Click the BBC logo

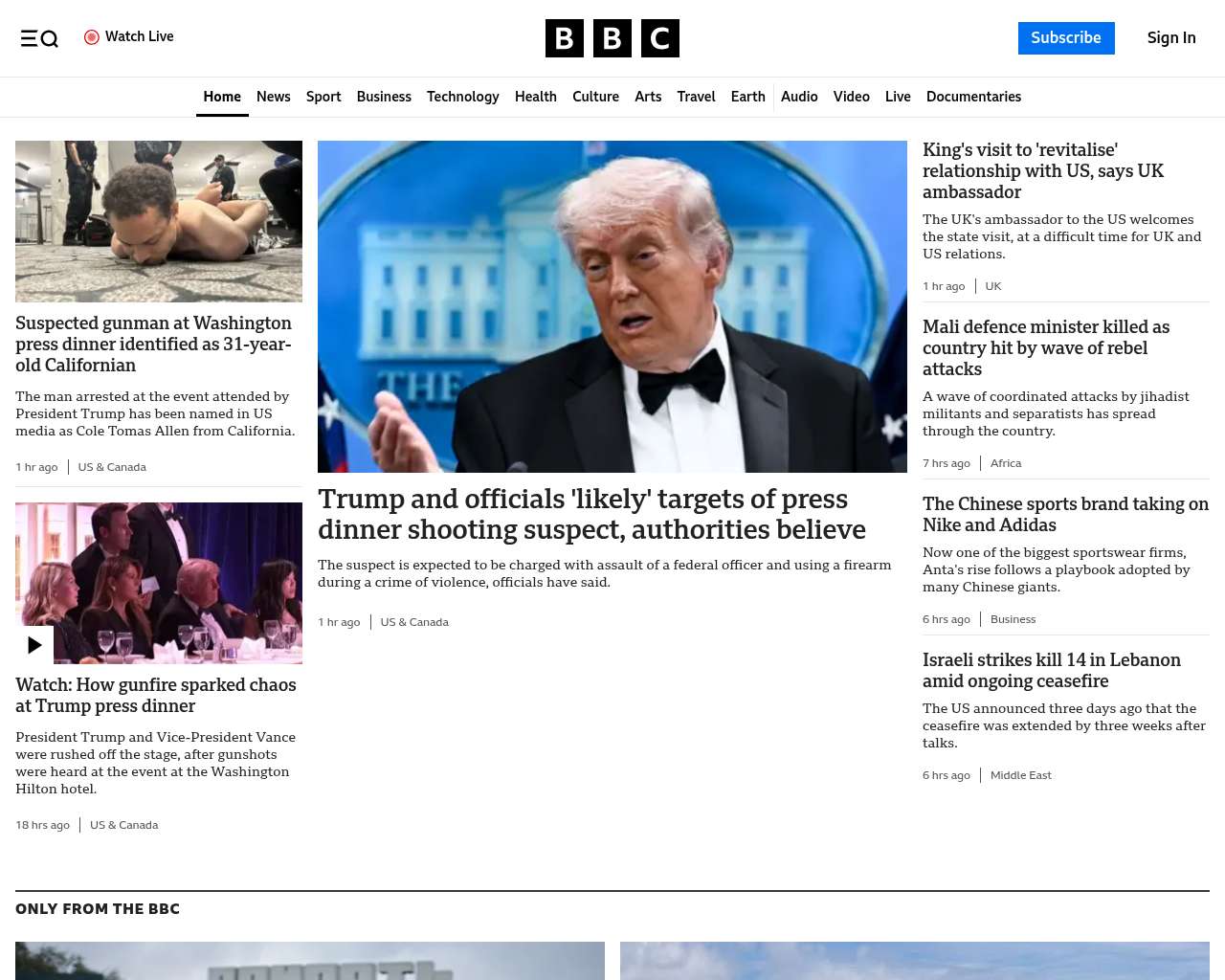pos(612,38)
